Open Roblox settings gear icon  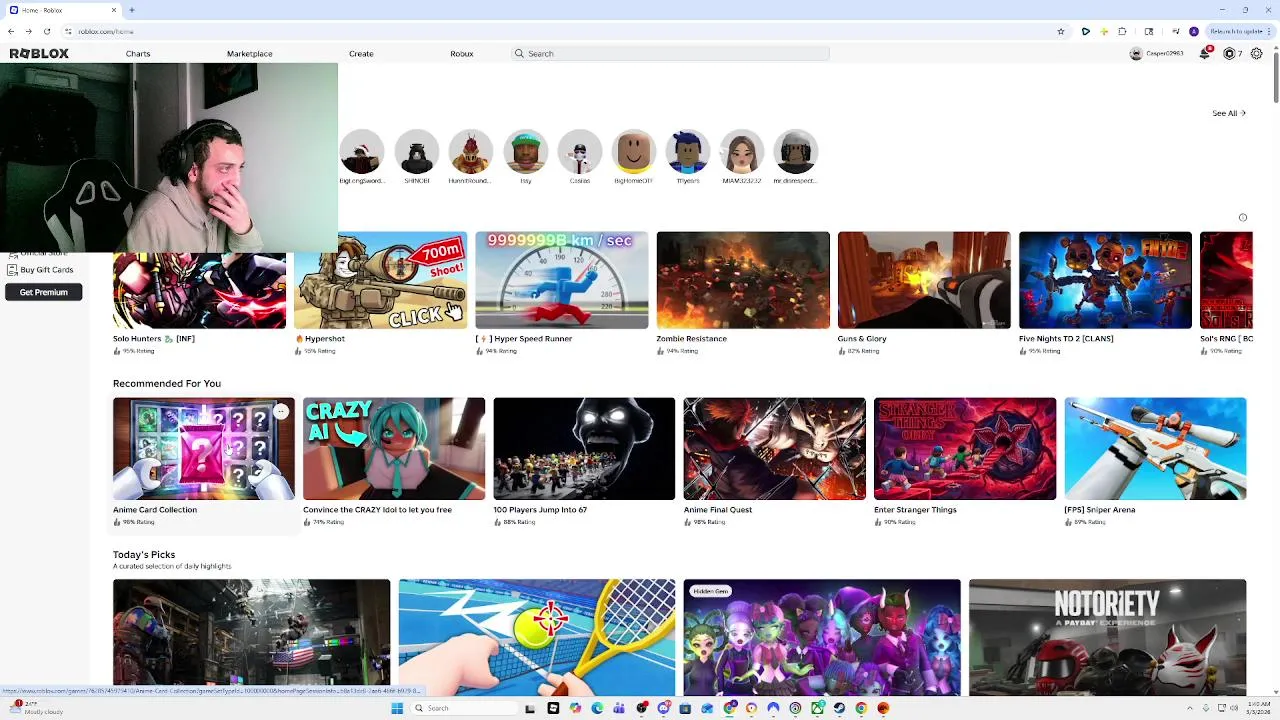click(x=1257, y=53)
